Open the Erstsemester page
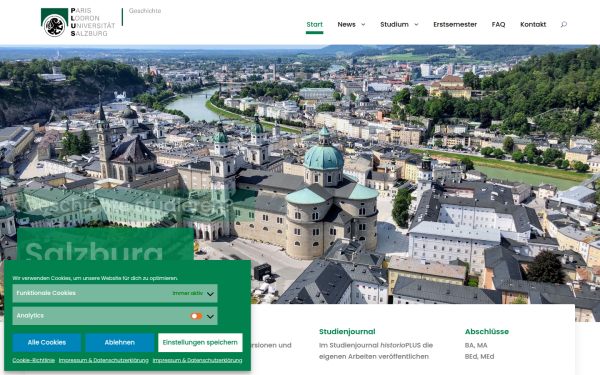Screen dimensions: 600x375 (x=455, y=24)
